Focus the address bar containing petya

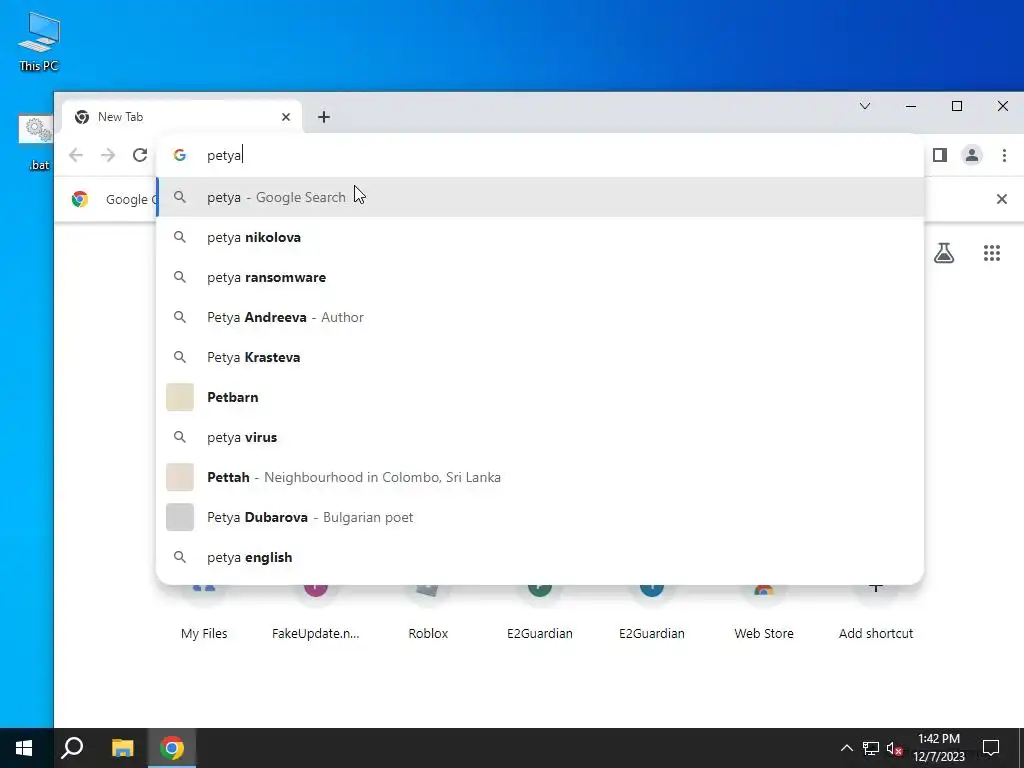pos(539,155)
